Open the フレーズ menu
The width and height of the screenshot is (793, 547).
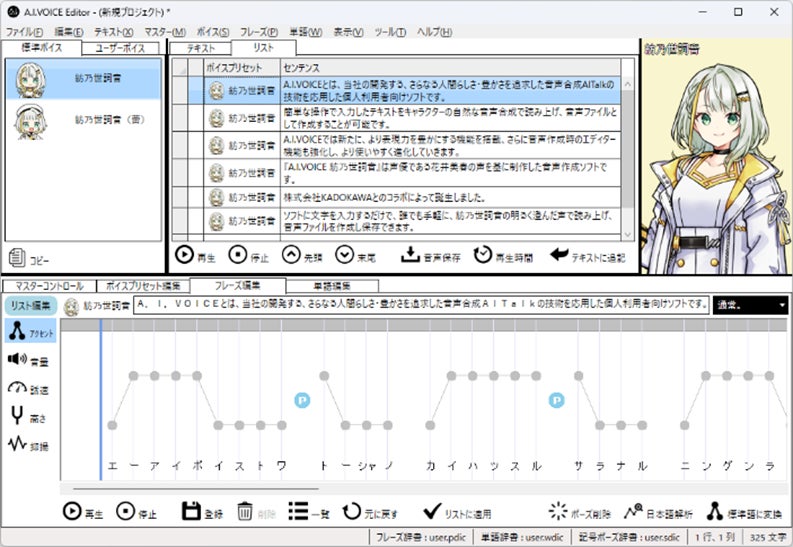pos(258,32)
